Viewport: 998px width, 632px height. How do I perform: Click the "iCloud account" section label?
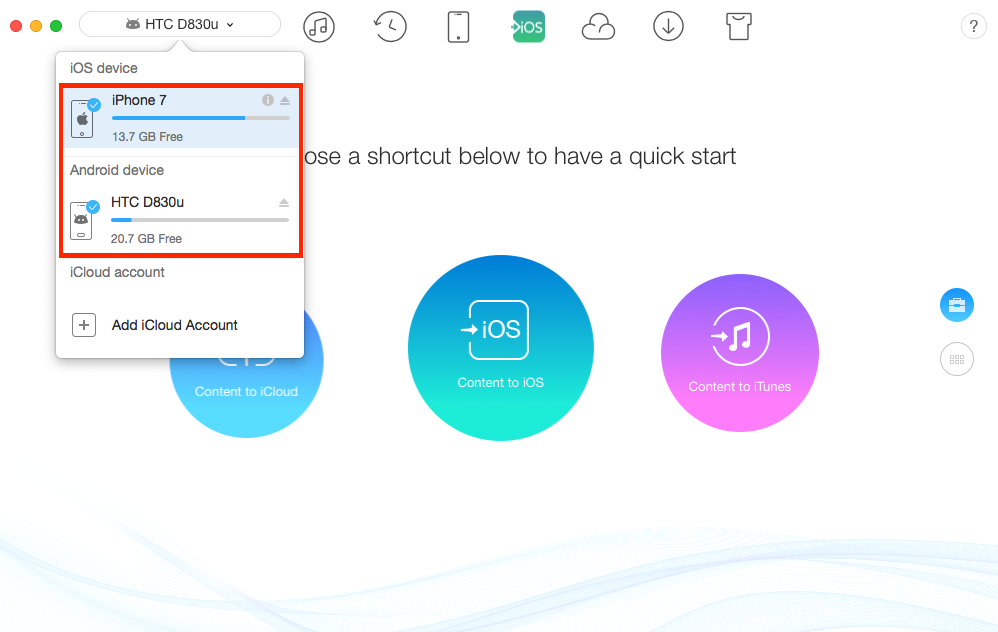click(x=117, y=272)
